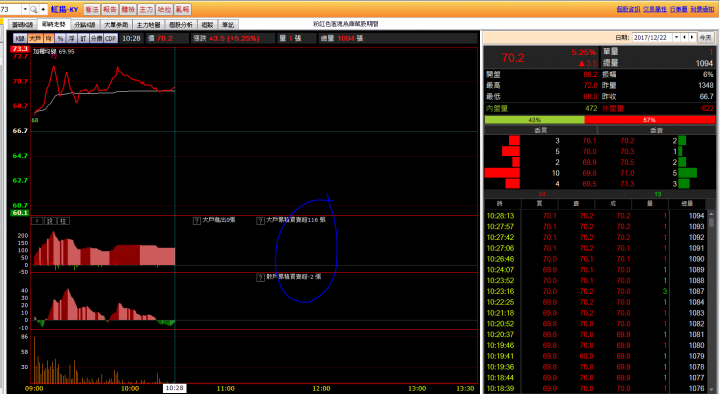Open the stock code dropdown arrow
Image resolution: width=720 pixels, height=394 pixels.
pyautogui.click(x=25, y=9)
